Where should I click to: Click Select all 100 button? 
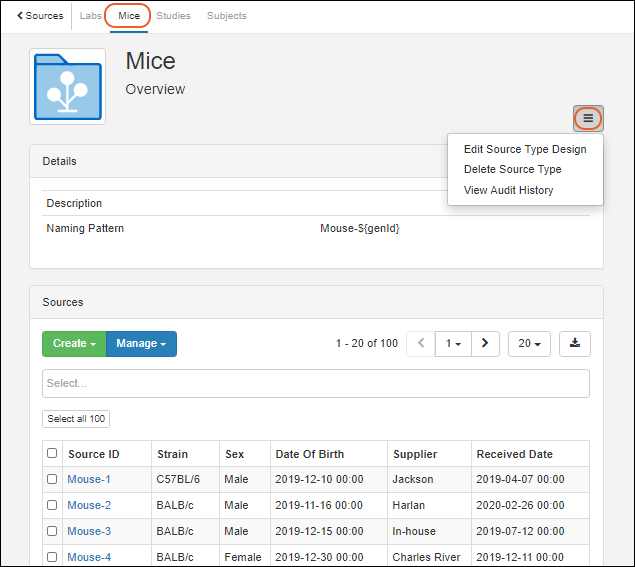coord(76,419)
